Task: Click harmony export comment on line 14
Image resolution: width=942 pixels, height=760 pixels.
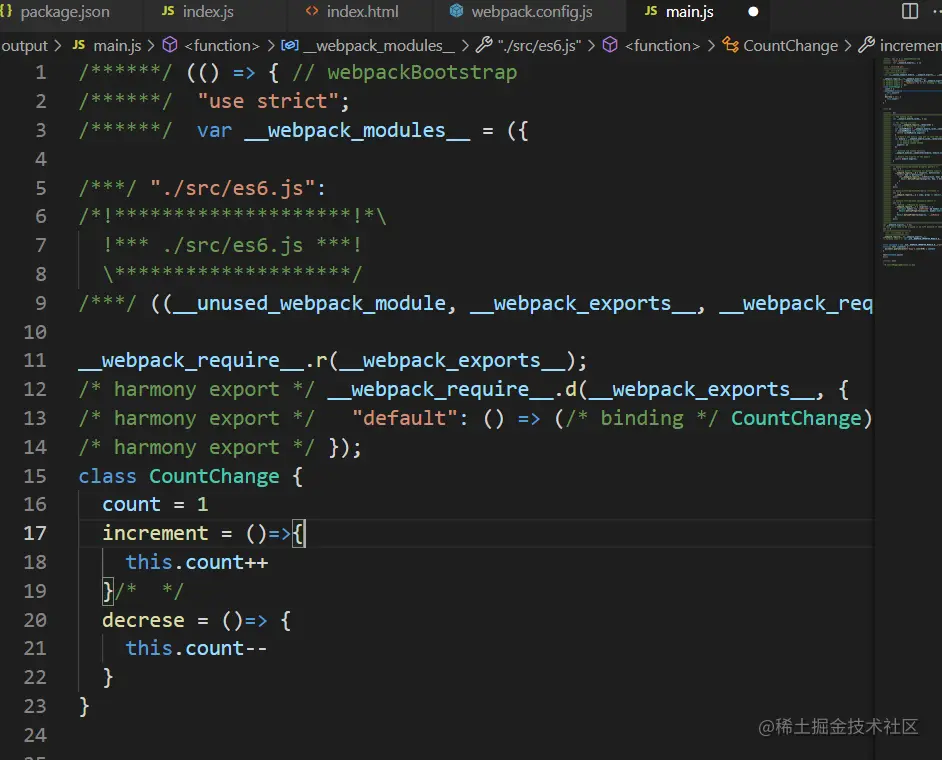Action: 196,448
